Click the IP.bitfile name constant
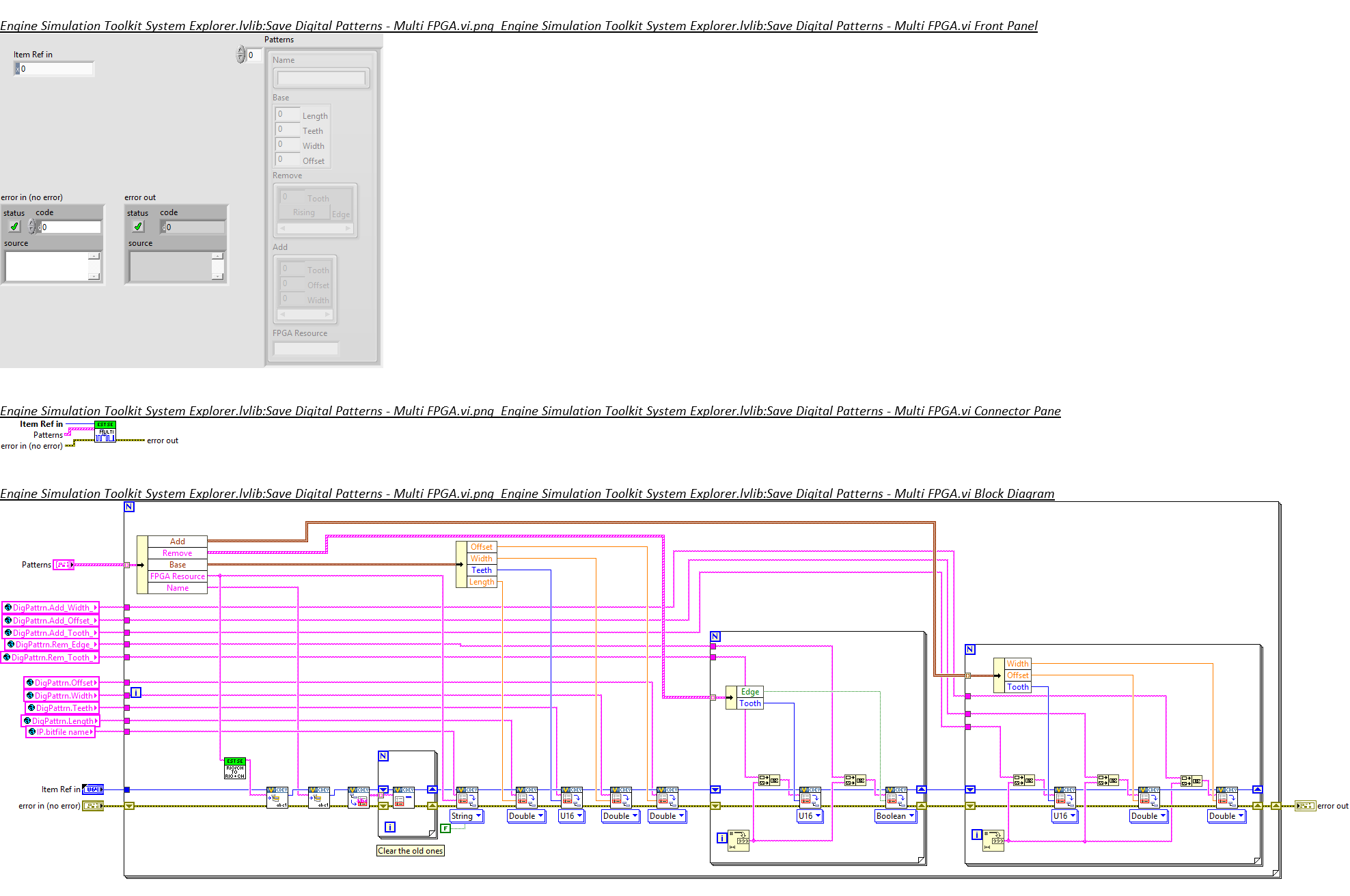This screenshot has width=1350, height=896. 60,732
